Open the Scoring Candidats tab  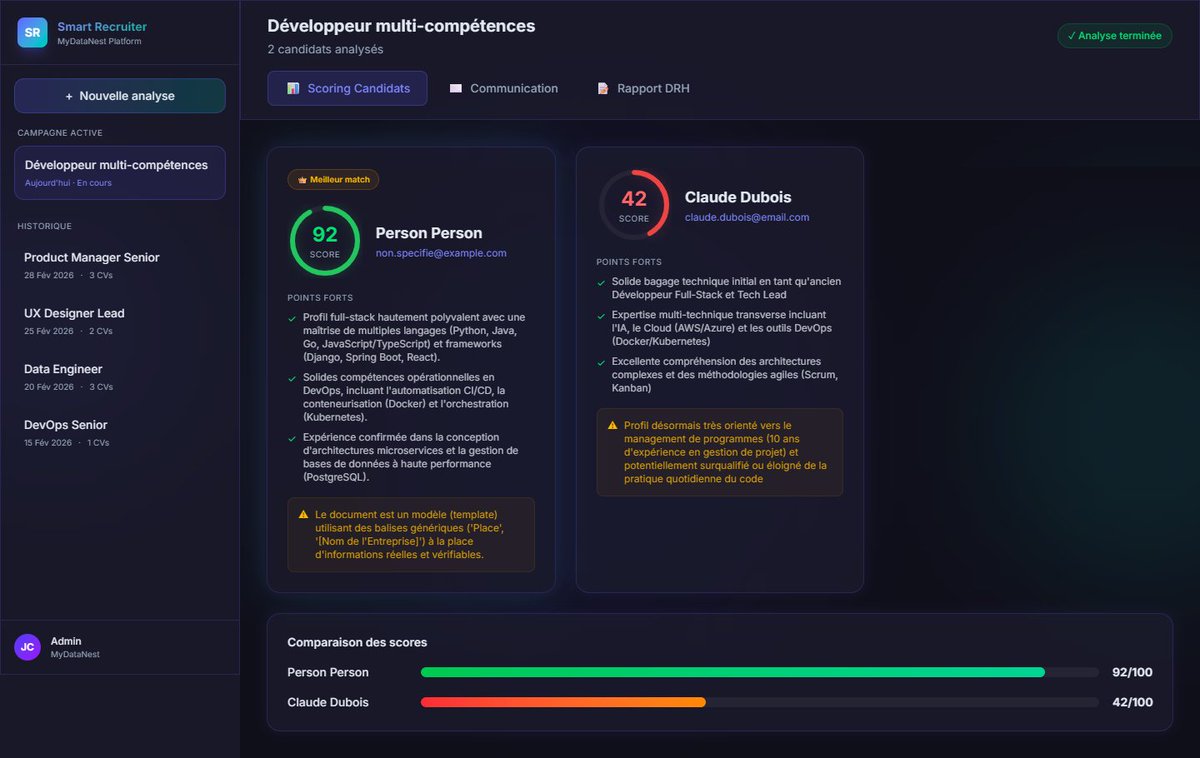347,88
